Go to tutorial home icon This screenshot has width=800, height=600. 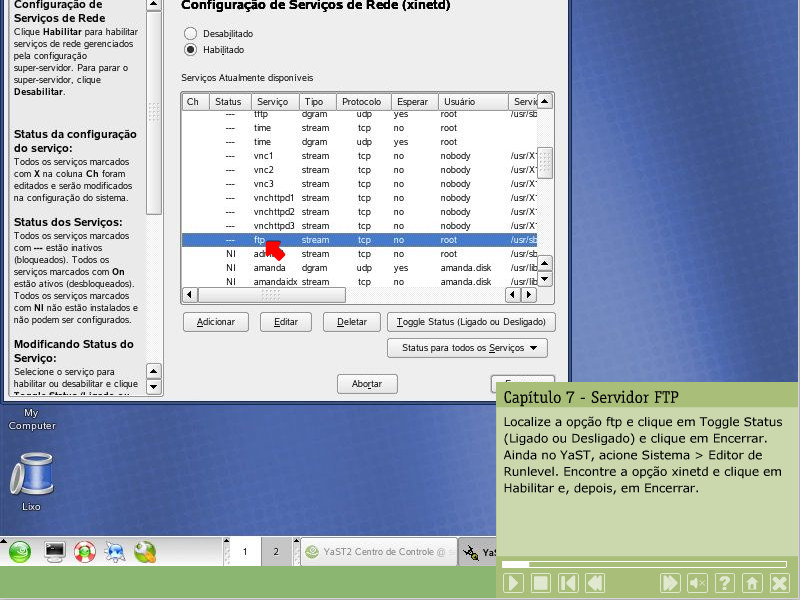coord(751,583)
